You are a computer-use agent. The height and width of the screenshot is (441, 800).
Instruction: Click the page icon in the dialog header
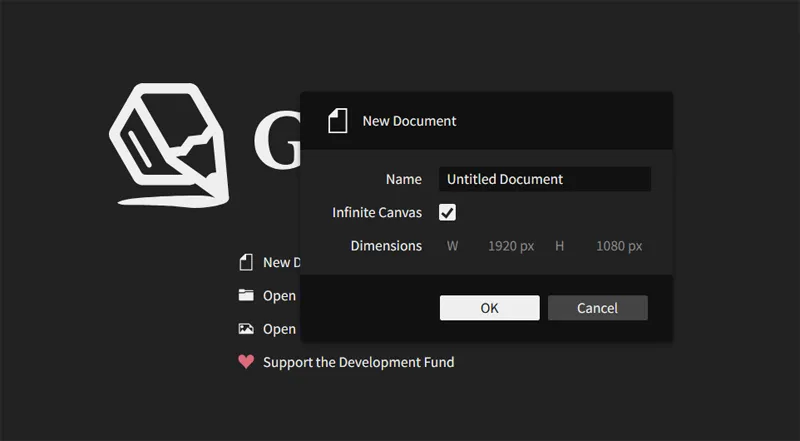(338, 121)
